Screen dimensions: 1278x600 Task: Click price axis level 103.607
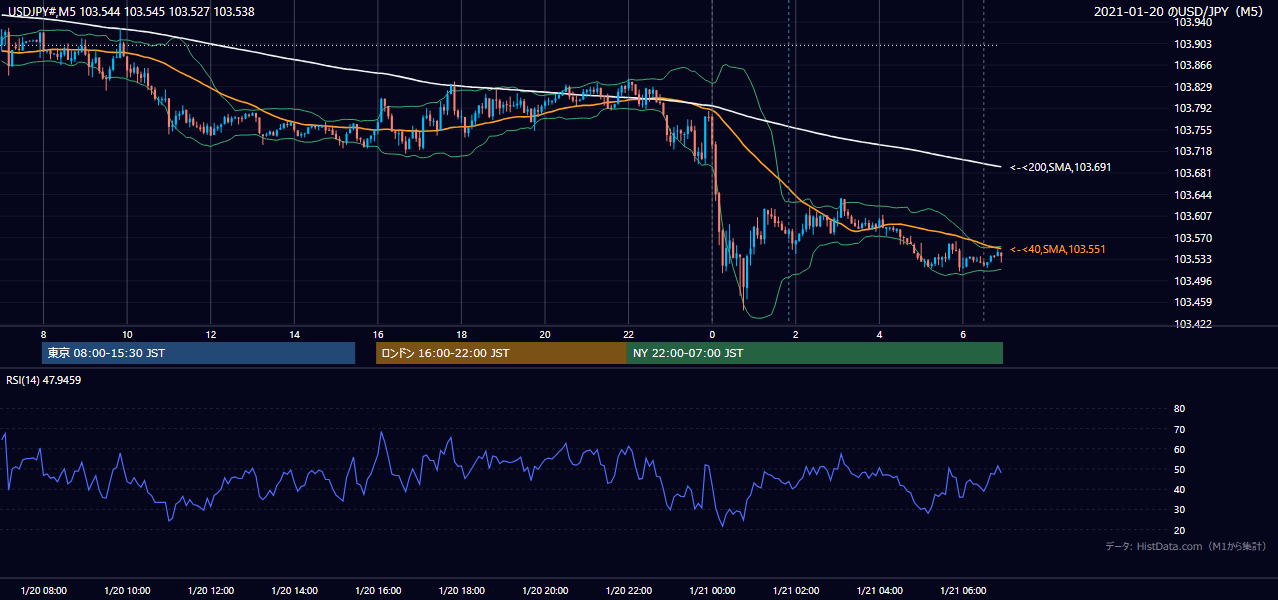click(x=1193, y=216)
